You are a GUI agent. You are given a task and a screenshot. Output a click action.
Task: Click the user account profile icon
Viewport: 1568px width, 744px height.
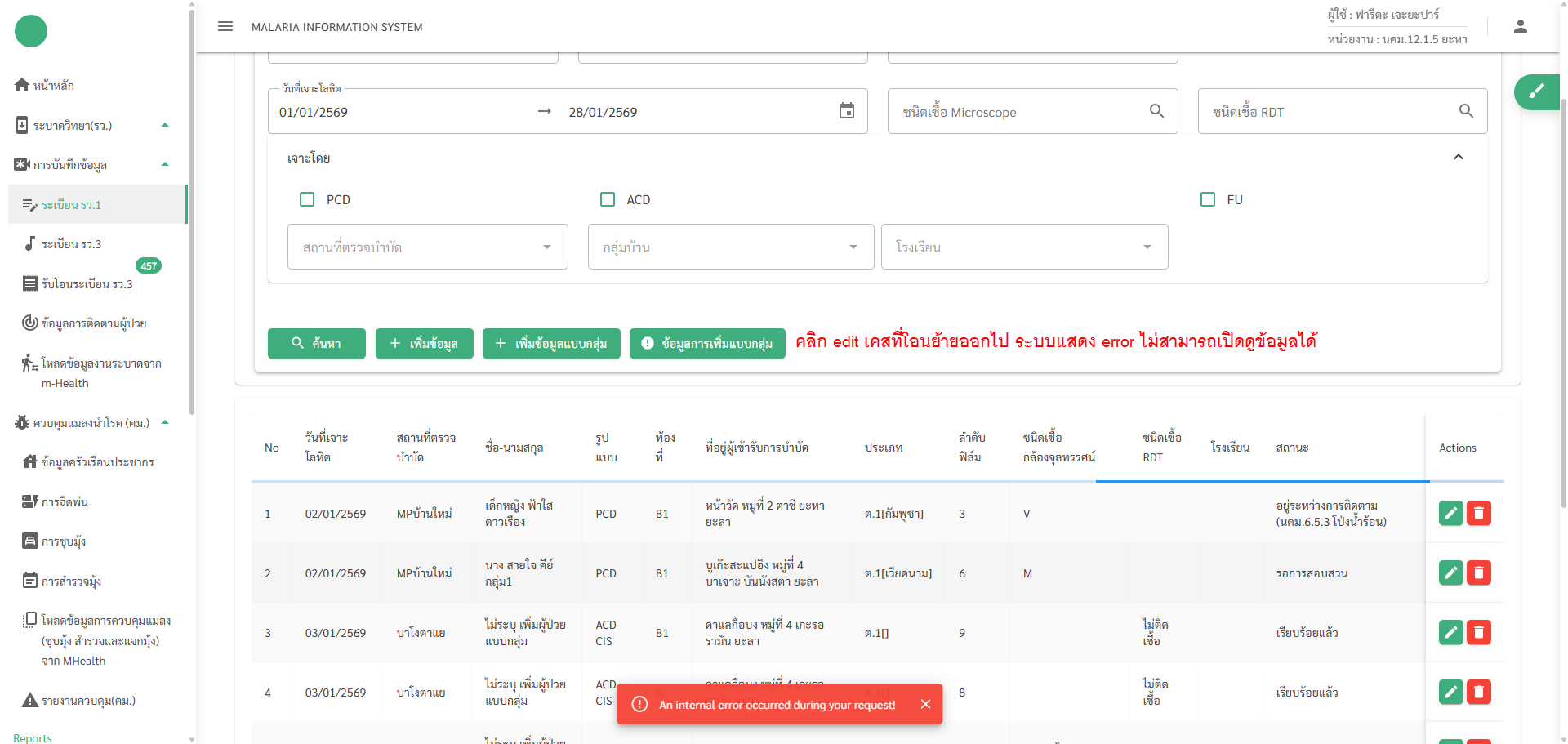coord(1520,27)
